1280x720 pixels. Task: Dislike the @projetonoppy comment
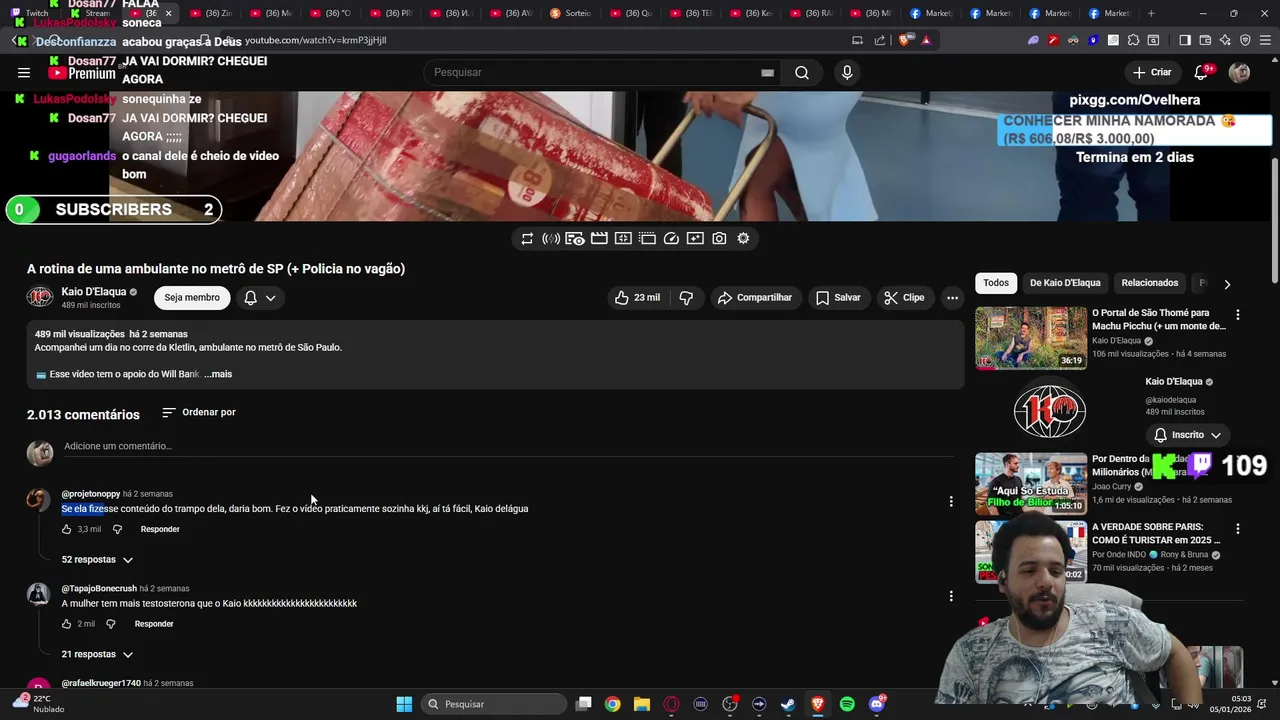tap(117, 529)
